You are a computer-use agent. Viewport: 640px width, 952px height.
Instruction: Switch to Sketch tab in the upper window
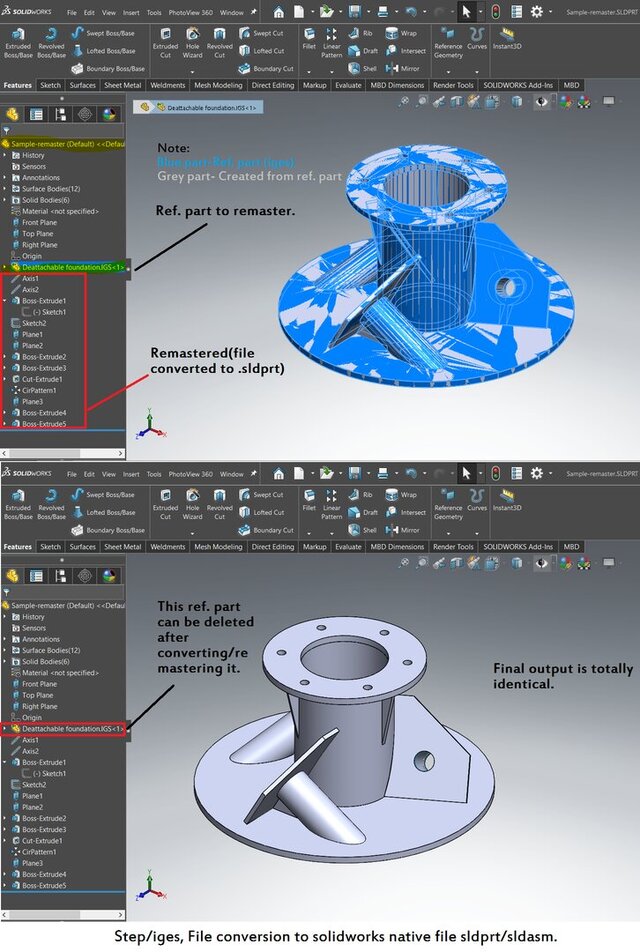click(x=50, y=86)
